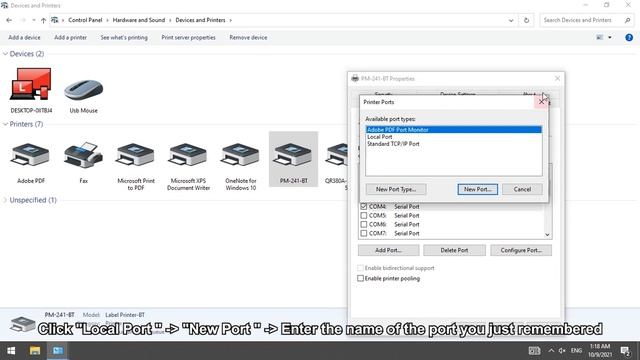Viewport: 640px width, 360px height.
Task: Check the COM7 Serial Port checkbox
Action: tap(364, 233)
